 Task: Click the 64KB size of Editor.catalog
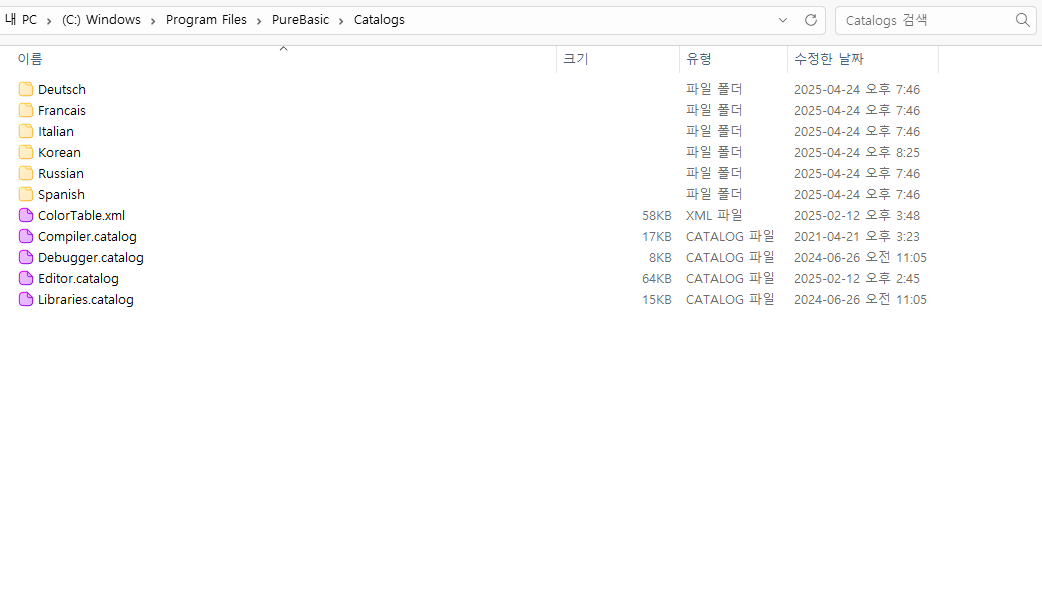(x=657, y=279)
